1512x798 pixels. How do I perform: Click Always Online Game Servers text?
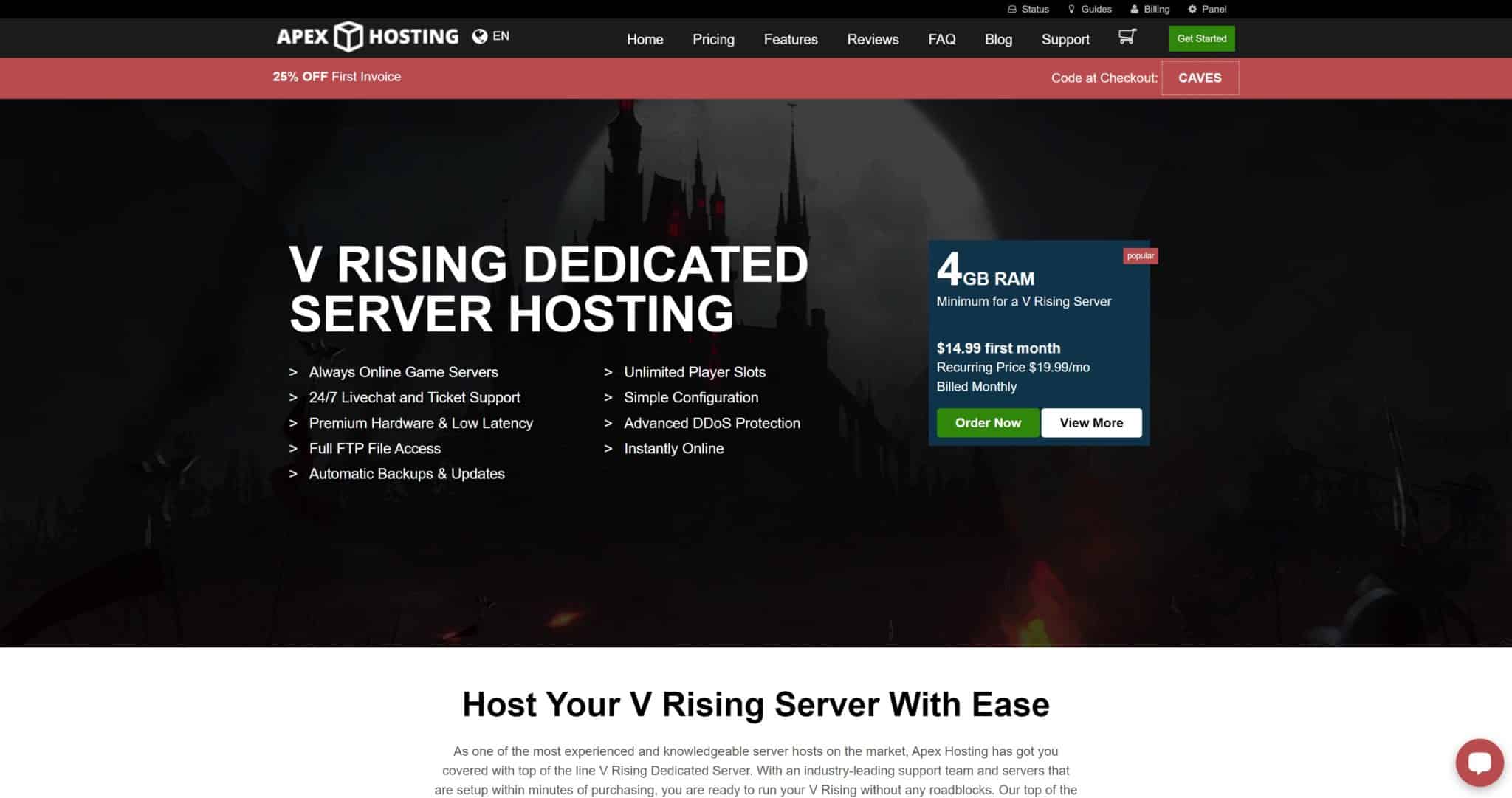click(x=403, y=372)
